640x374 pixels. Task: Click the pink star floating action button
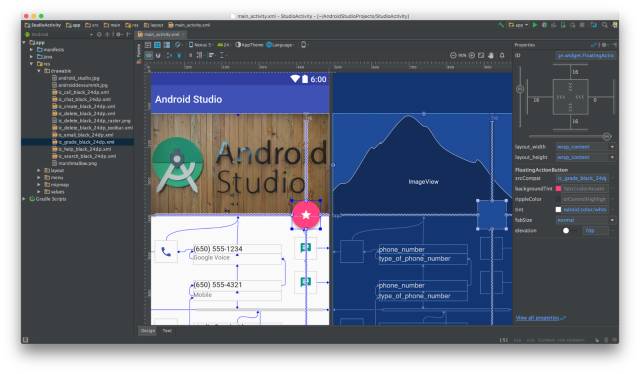pyautogui.click(x=306, y=215)
